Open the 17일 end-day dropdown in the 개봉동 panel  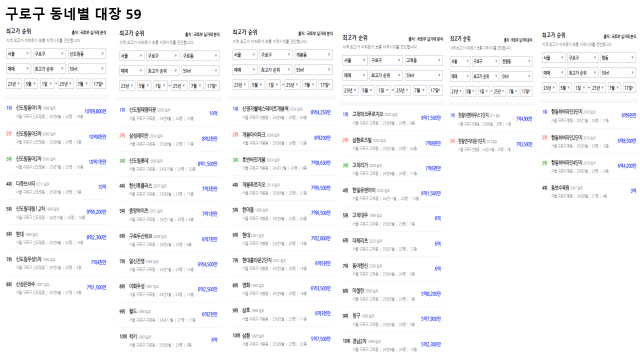coord(325,85)
